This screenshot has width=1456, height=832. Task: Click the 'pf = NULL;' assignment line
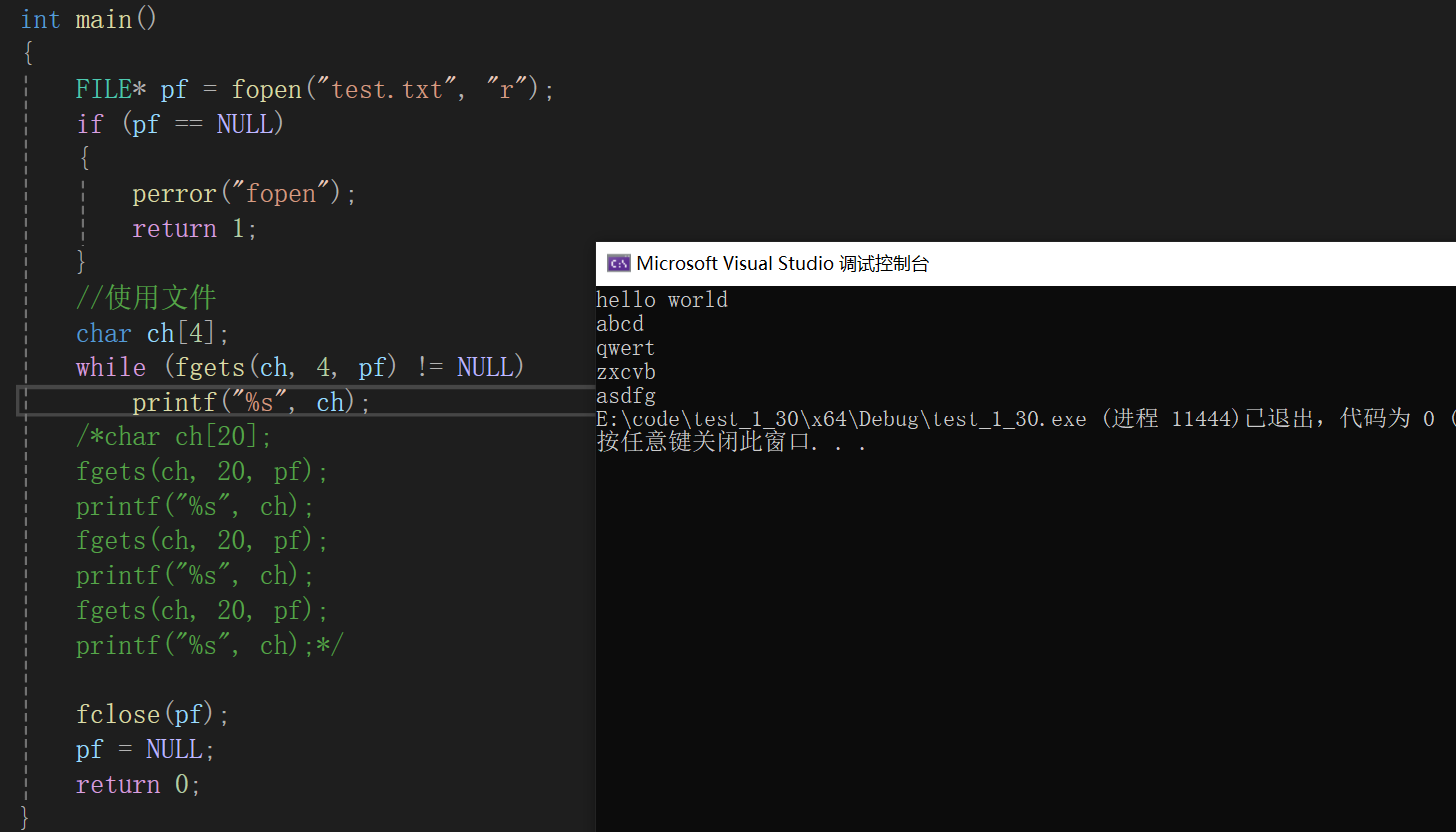click(145, 750)
